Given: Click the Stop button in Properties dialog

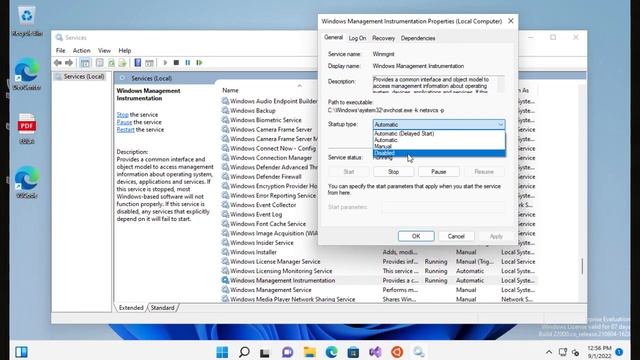Looking at the screenshot, I should (393, 172).
